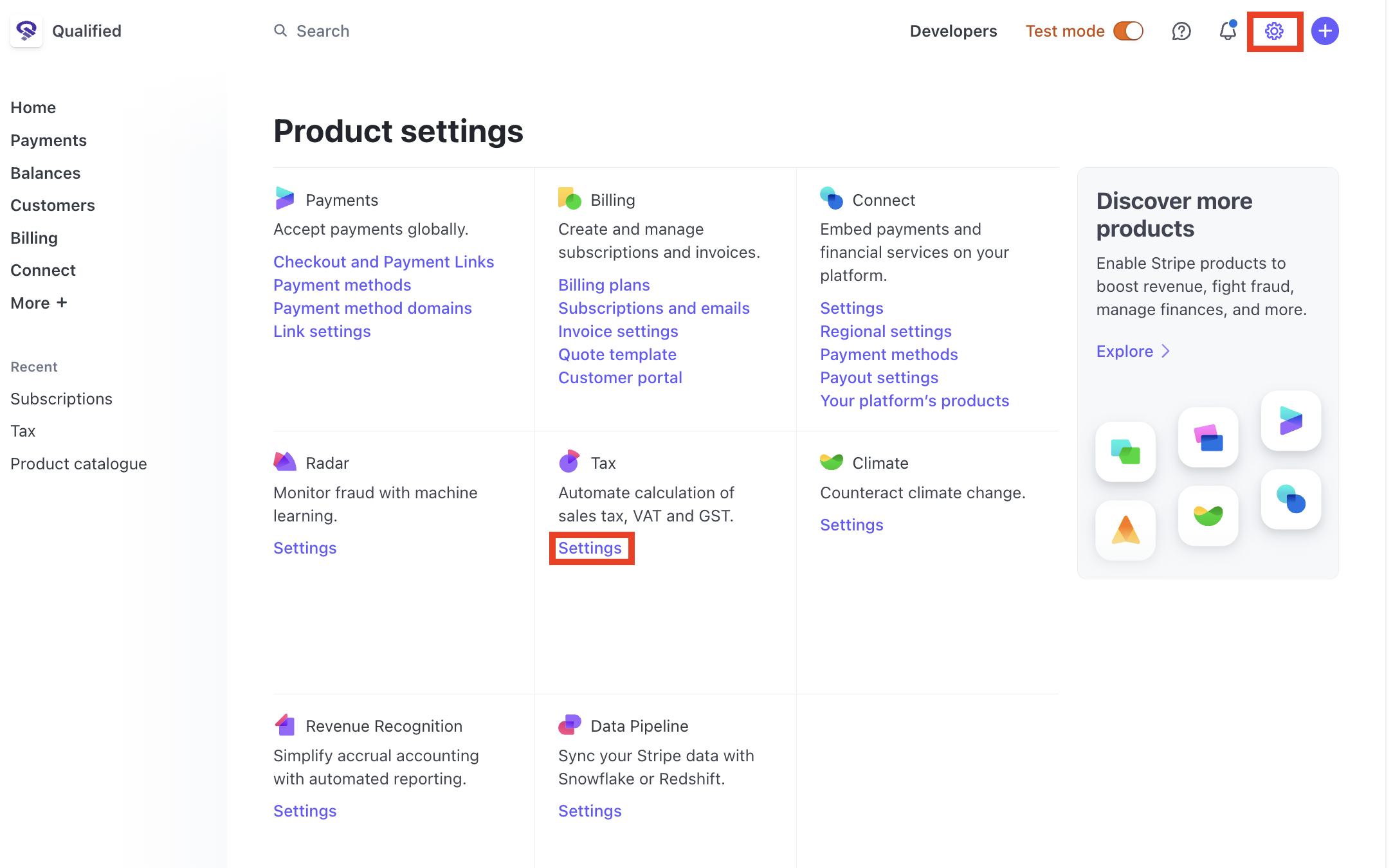Open Your platform's products link
The image size is (1393, 868).
pos(915,401)
